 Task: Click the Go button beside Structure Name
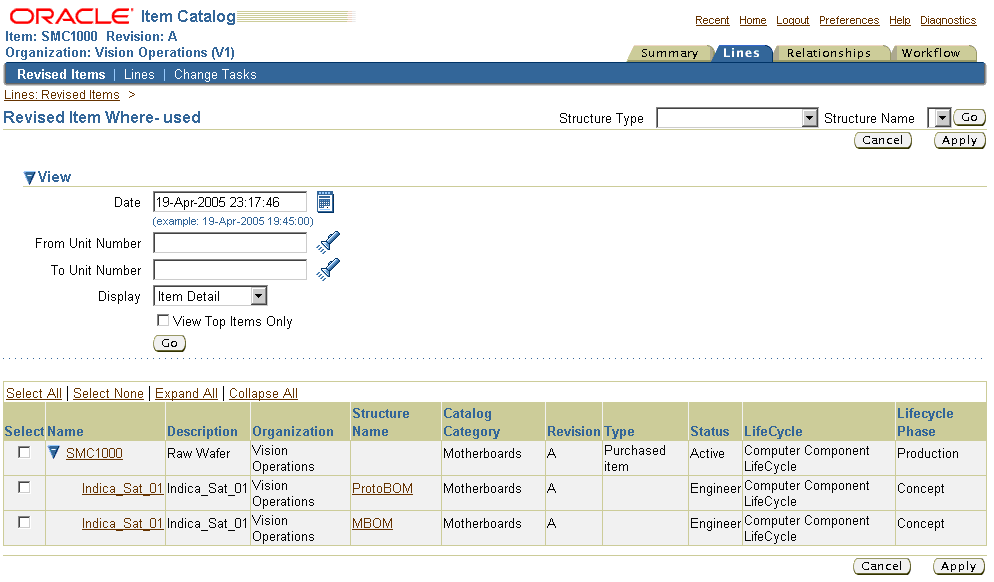pos(969,117)
